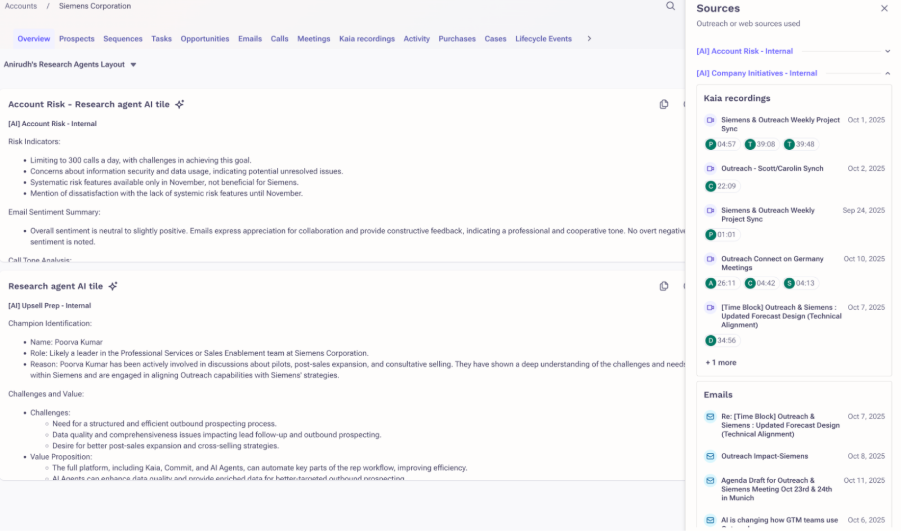This screenshot has height=531, width=901.
Task: Jump to 04:13 timestamp in Germany Meetings
Action: [x=800, y=283]
